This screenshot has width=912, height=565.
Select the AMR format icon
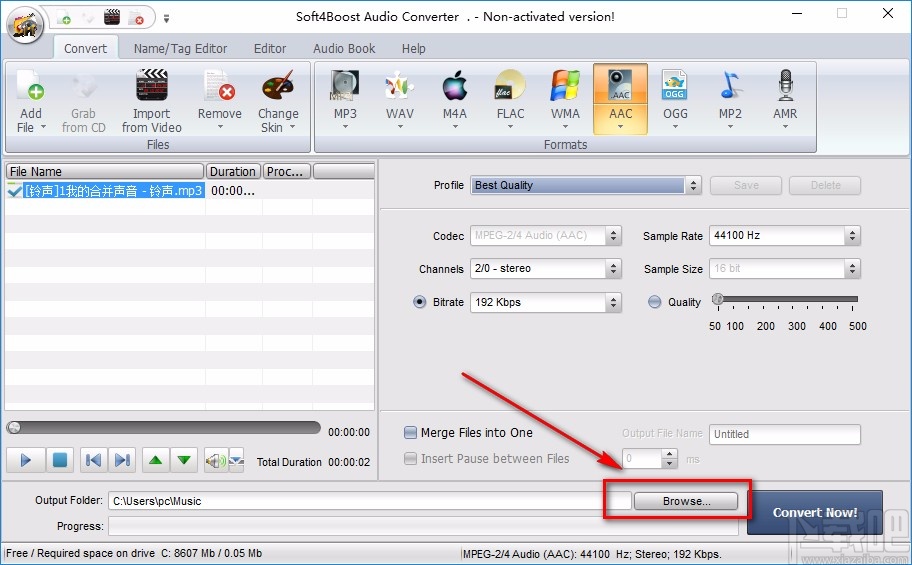785,86
